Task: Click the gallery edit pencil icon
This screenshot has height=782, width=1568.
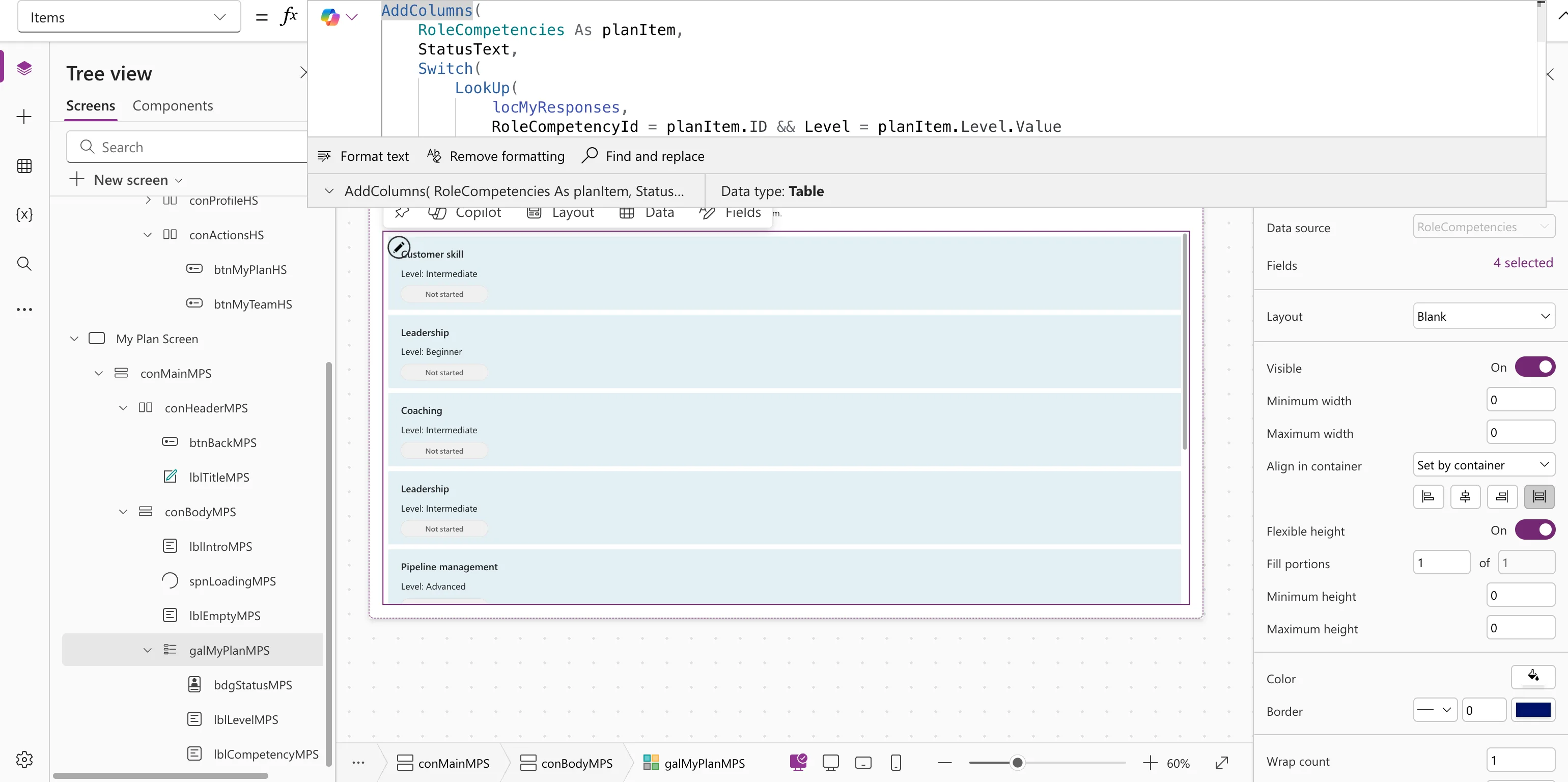Action: pyautogui.click(x=399, y=247)
